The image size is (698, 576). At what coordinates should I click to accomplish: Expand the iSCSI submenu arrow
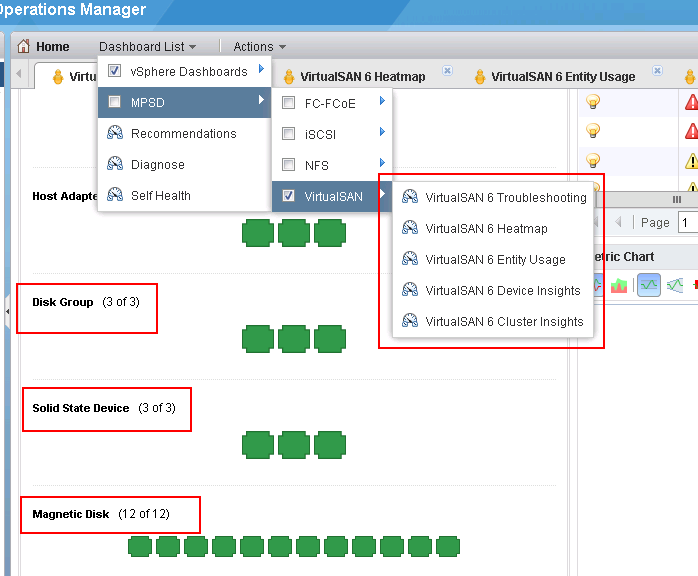tap(382, 131)
